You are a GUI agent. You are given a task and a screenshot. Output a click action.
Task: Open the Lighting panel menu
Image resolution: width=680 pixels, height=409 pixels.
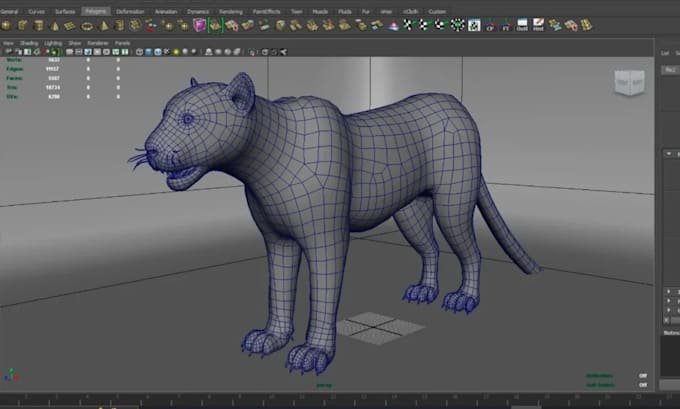coord(53,43)
